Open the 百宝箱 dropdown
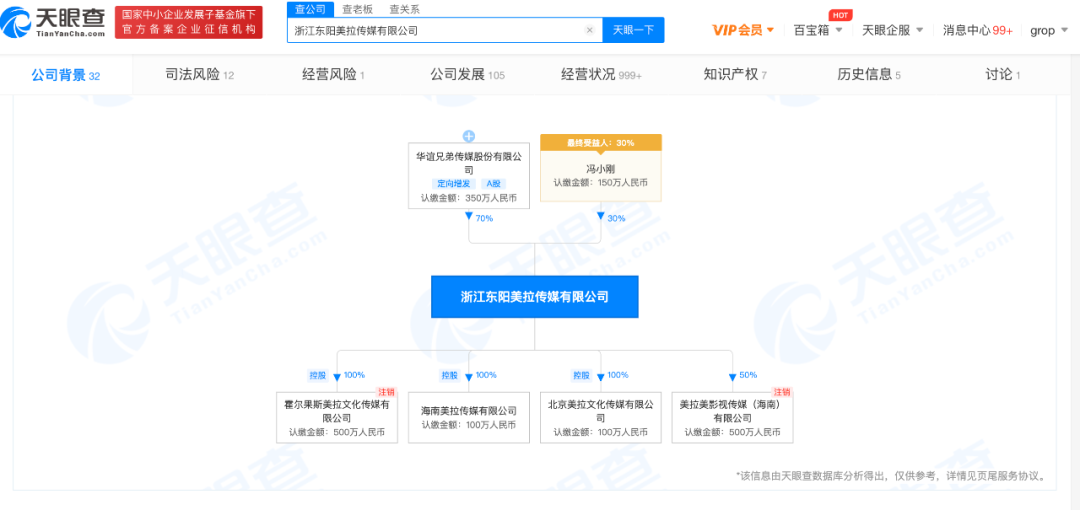 818,30
